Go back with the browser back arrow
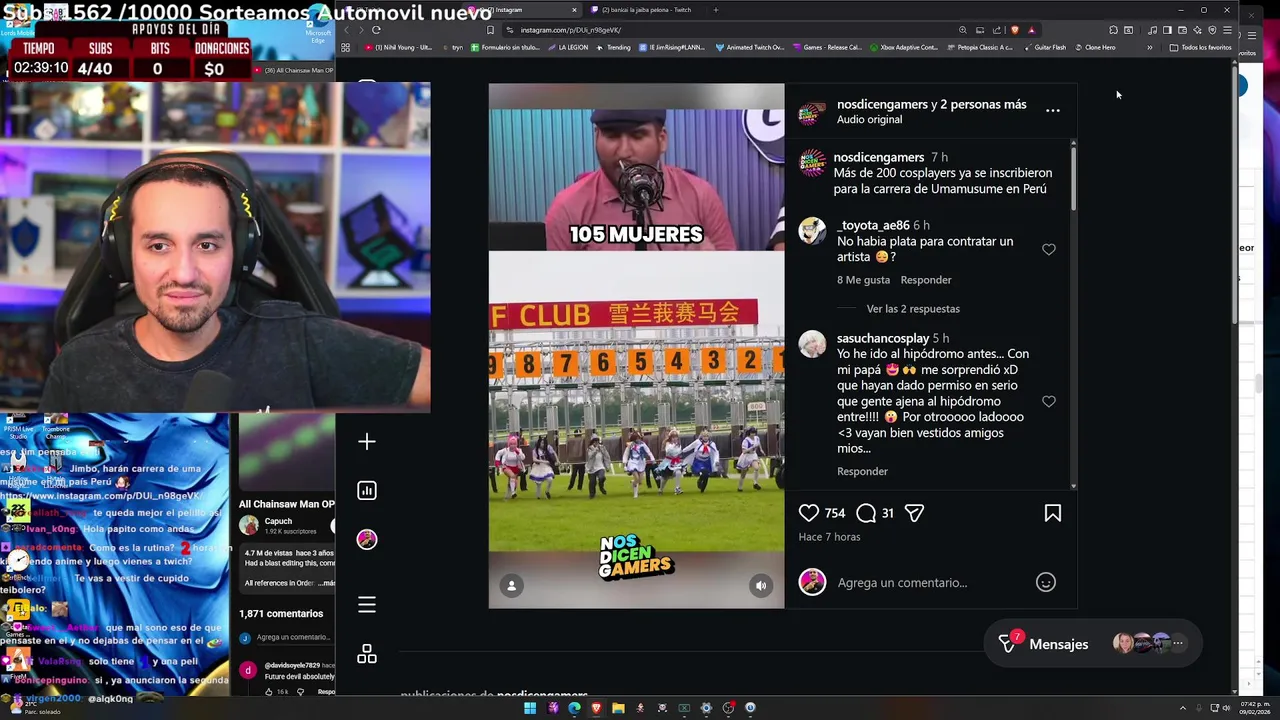Screen dimensions: 1280x720 pyautogui.click(x=347, y=30)
